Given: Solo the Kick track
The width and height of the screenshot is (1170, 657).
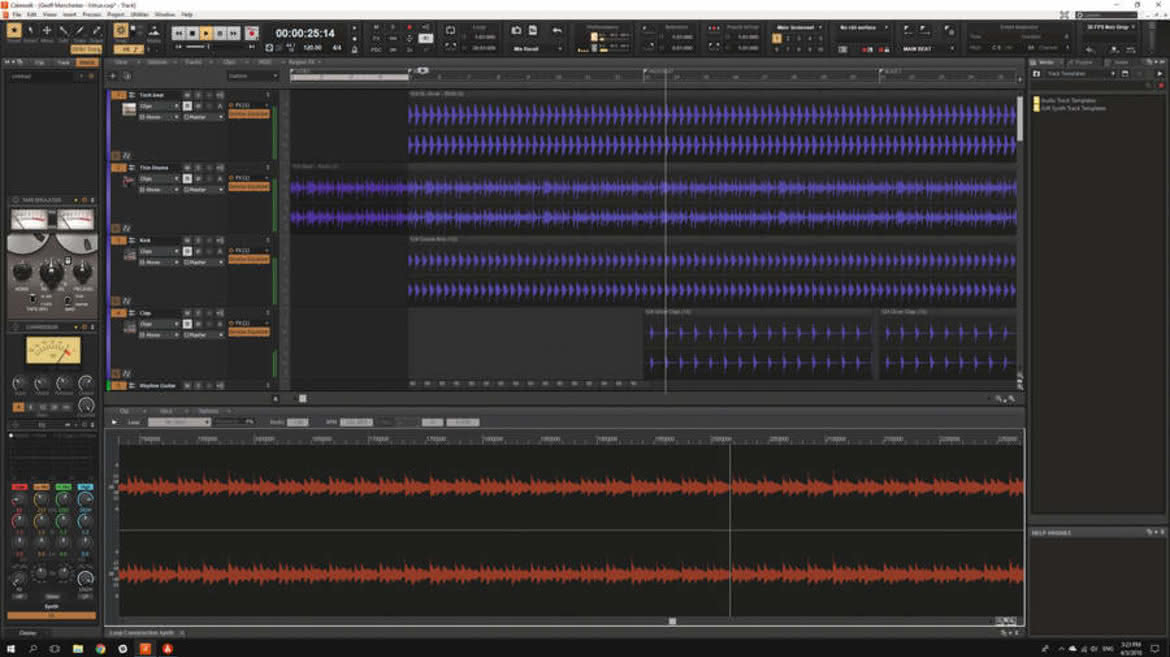Looking at the screenshot, I should (198, 240).
